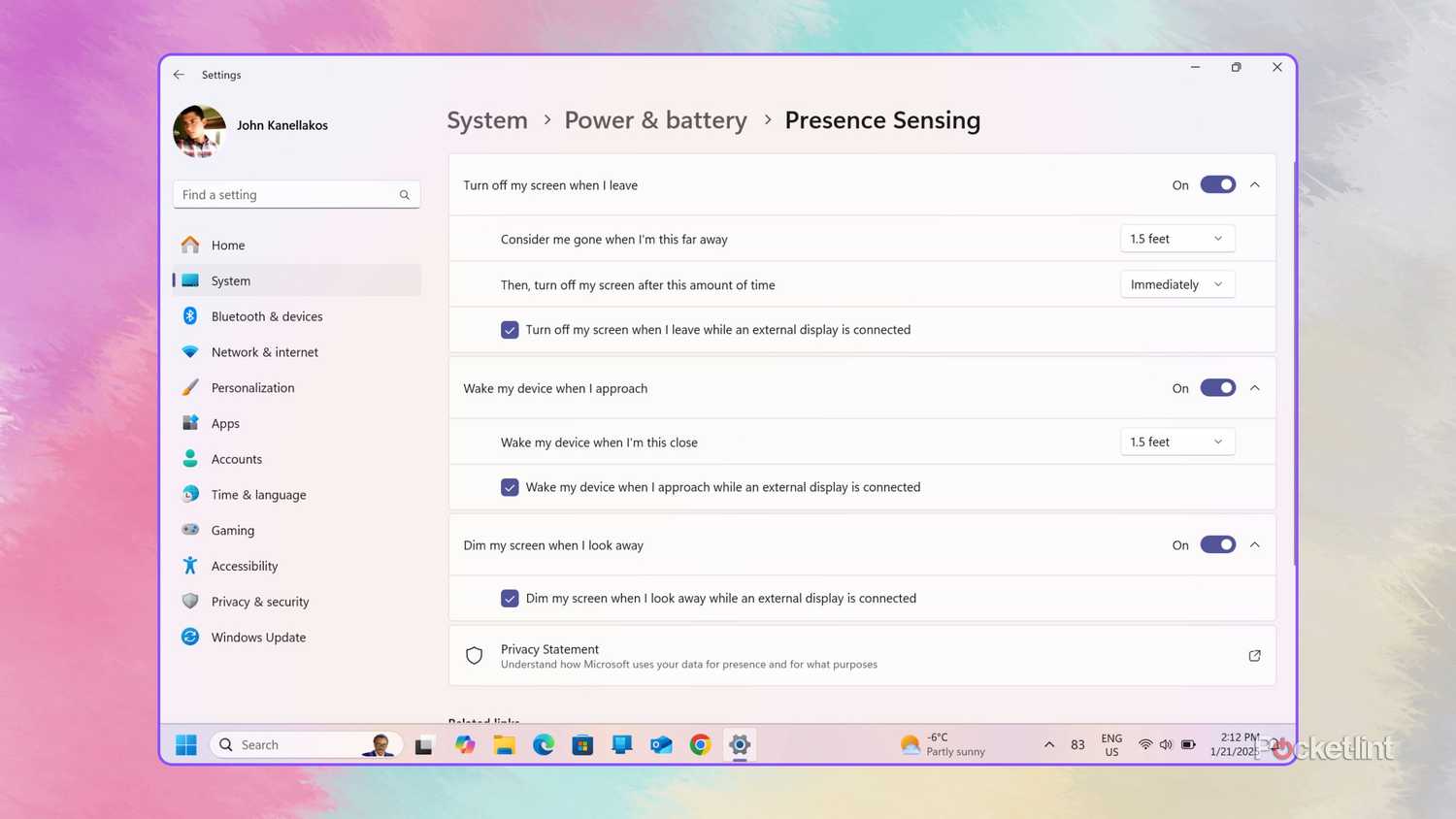Go back using the back arrow

(x=179, y=74)
